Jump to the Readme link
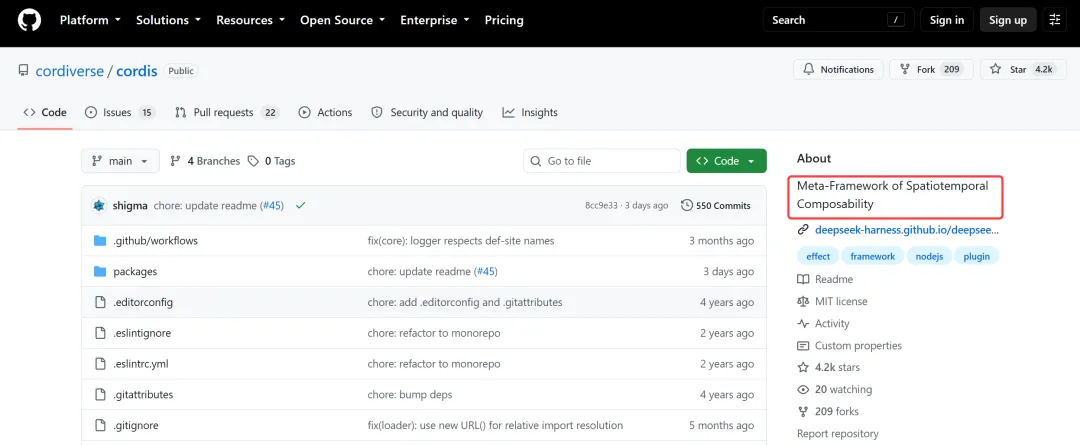The image size is (1080, 446). [825, 279]
